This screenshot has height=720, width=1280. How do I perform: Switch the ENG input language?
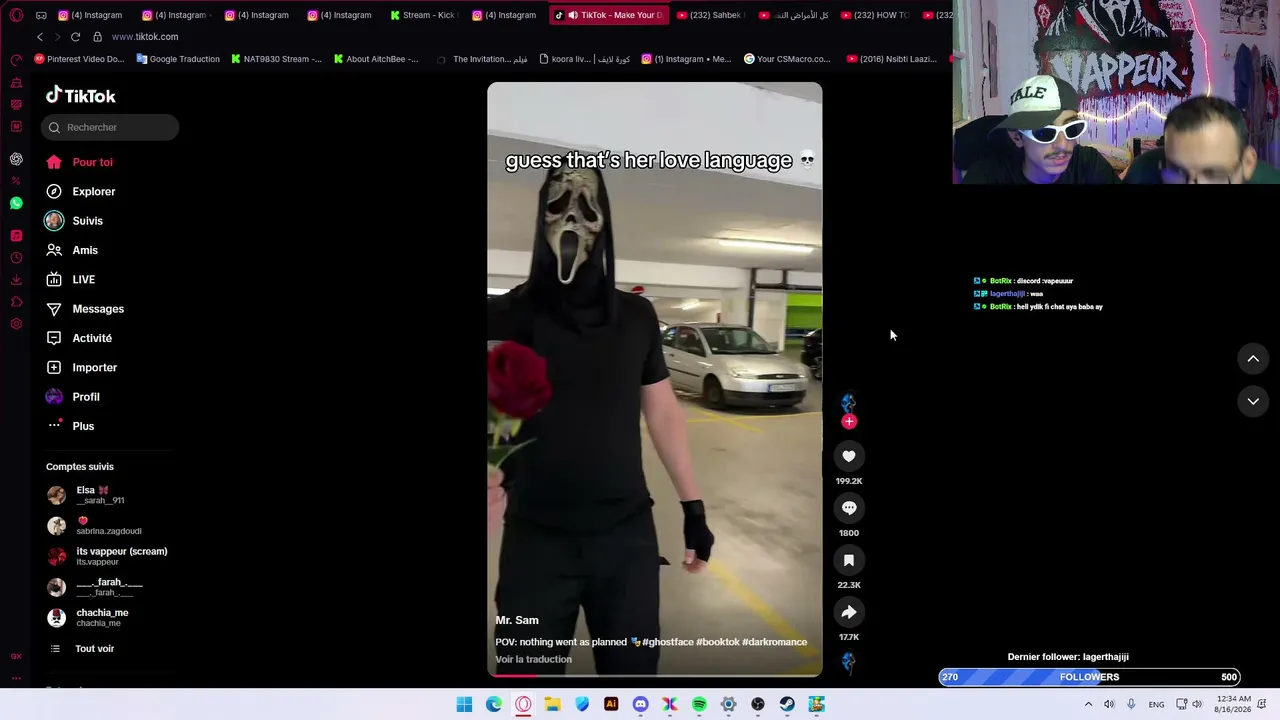(x=1156, y=705)
